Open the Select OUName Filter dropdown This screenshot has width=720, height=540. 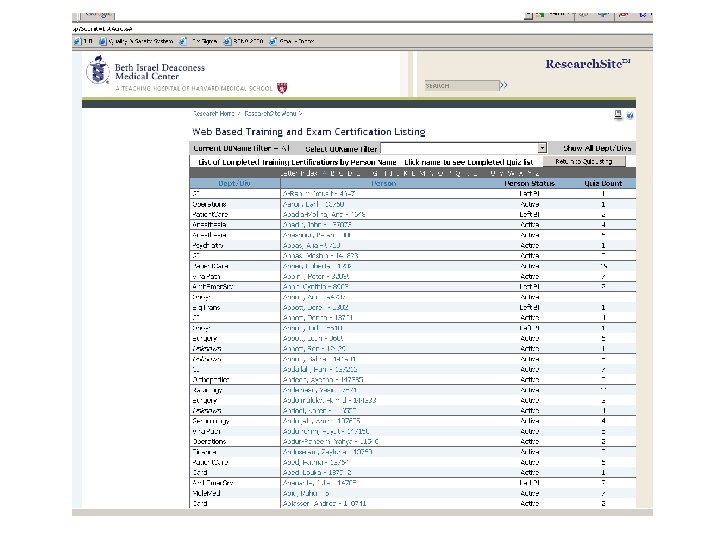(463, 148)
